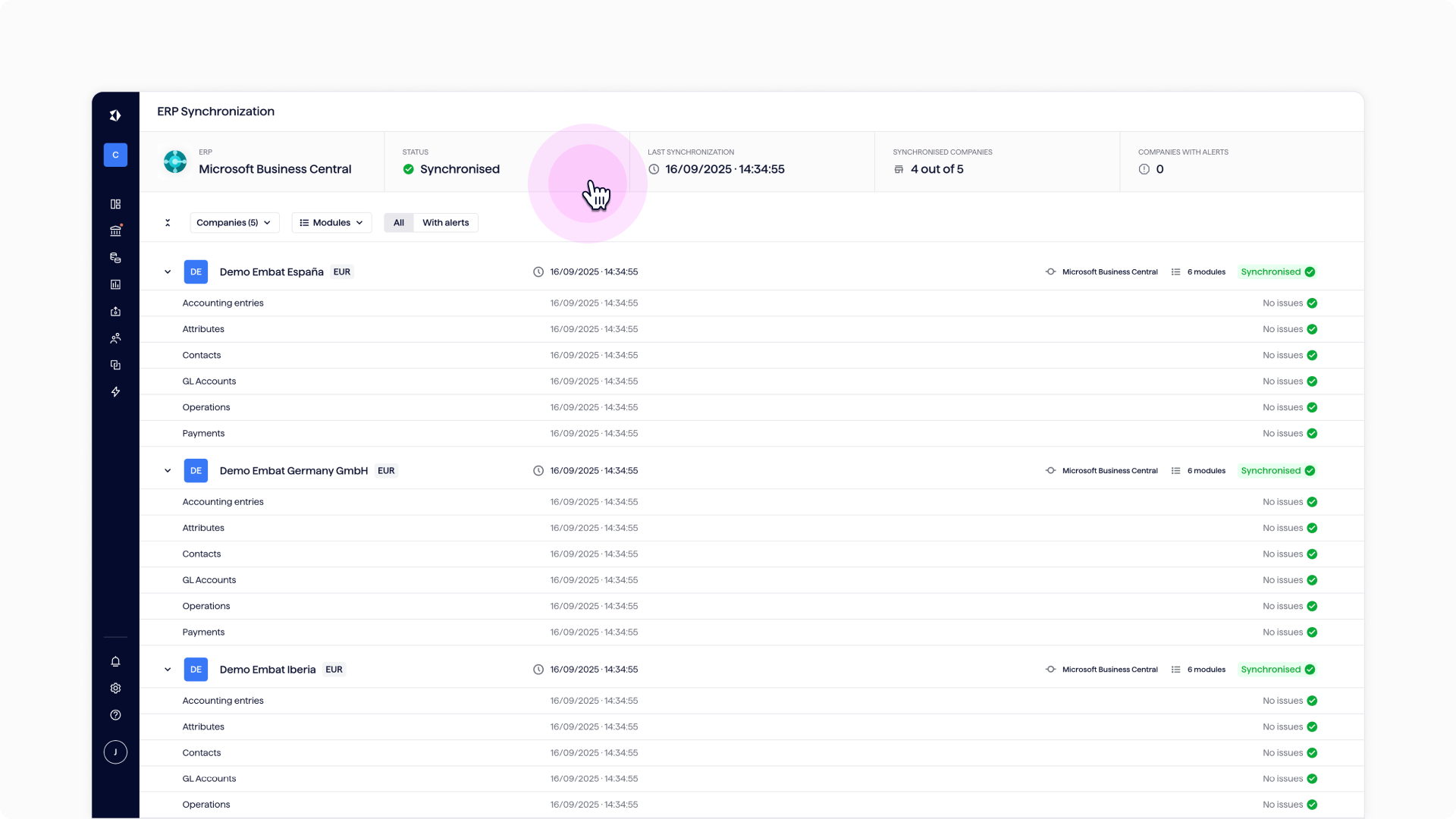
Task: Open the contacts people icon in sidebar
Action: tap(115, 338)
